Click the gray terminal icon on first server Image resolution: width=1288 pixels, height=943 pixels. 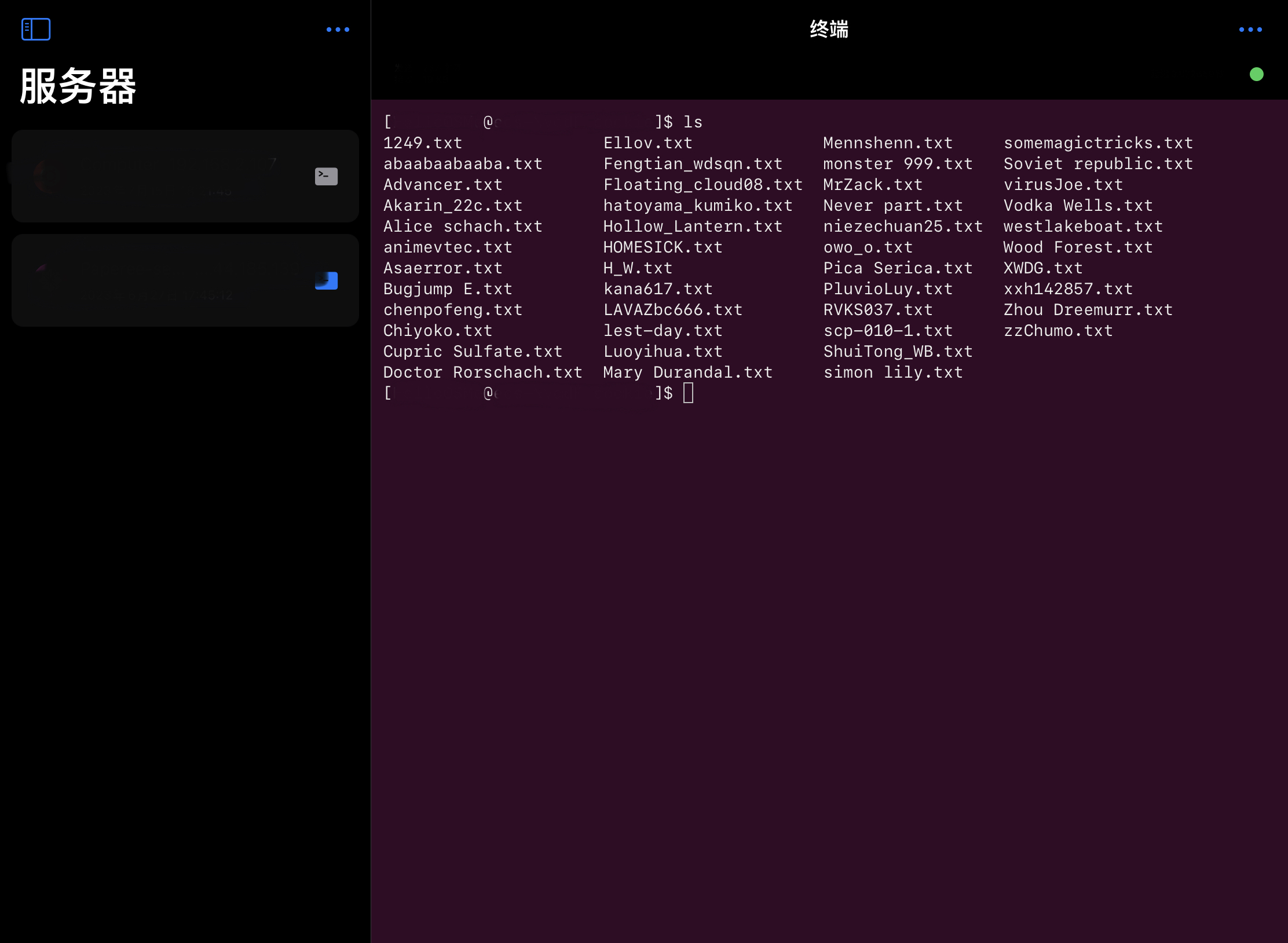[x=326, y=176]
